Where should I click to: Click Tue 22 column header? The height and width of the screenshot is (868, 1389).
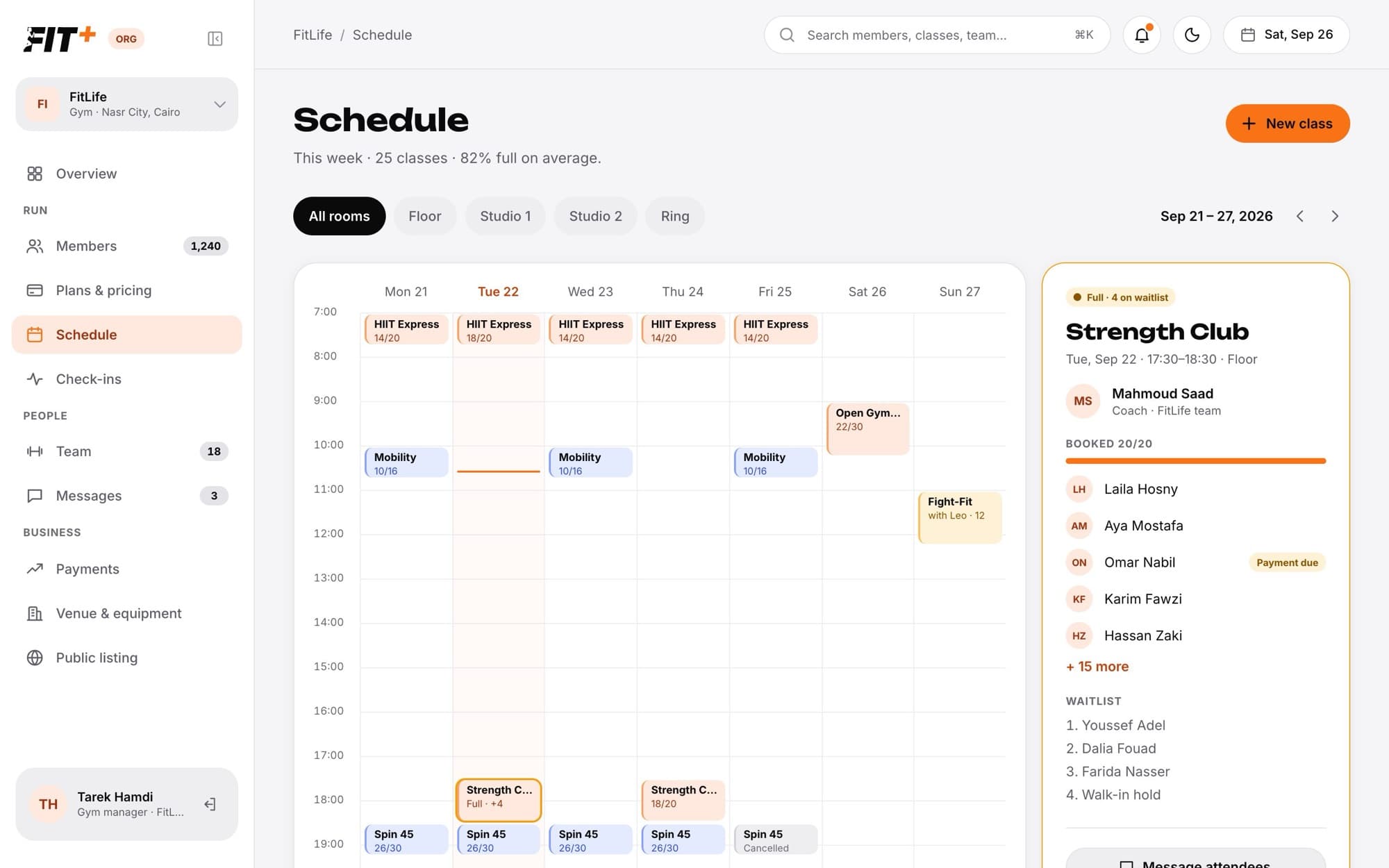pyautogui.click(x=498, y=292)
